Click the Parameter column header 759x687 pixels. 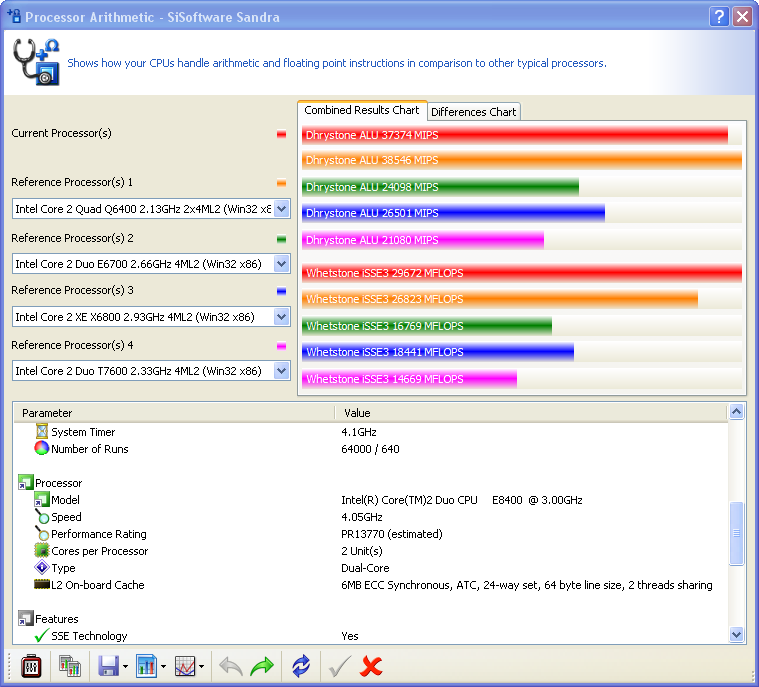[x=173, y=413]
